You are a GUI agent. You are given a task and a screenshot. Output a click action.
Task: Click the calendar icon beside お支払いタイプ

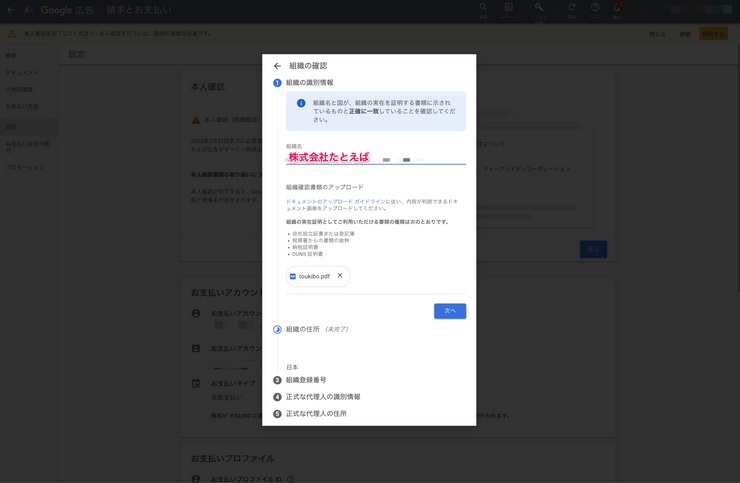(196, 383)
